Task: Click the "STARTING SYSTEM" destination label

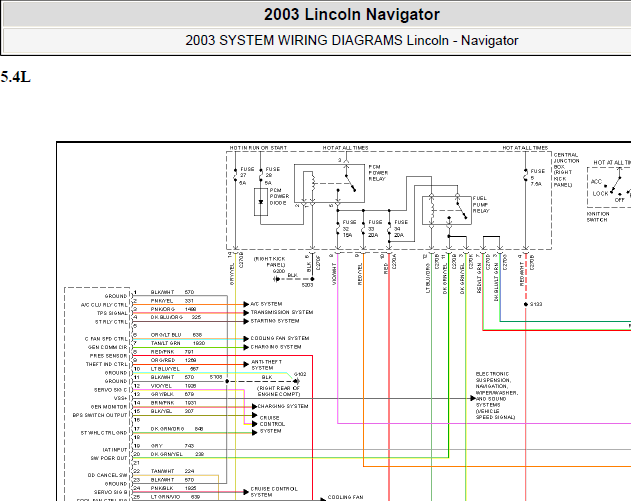Action: pyautogui.click(x=275, y=321)
